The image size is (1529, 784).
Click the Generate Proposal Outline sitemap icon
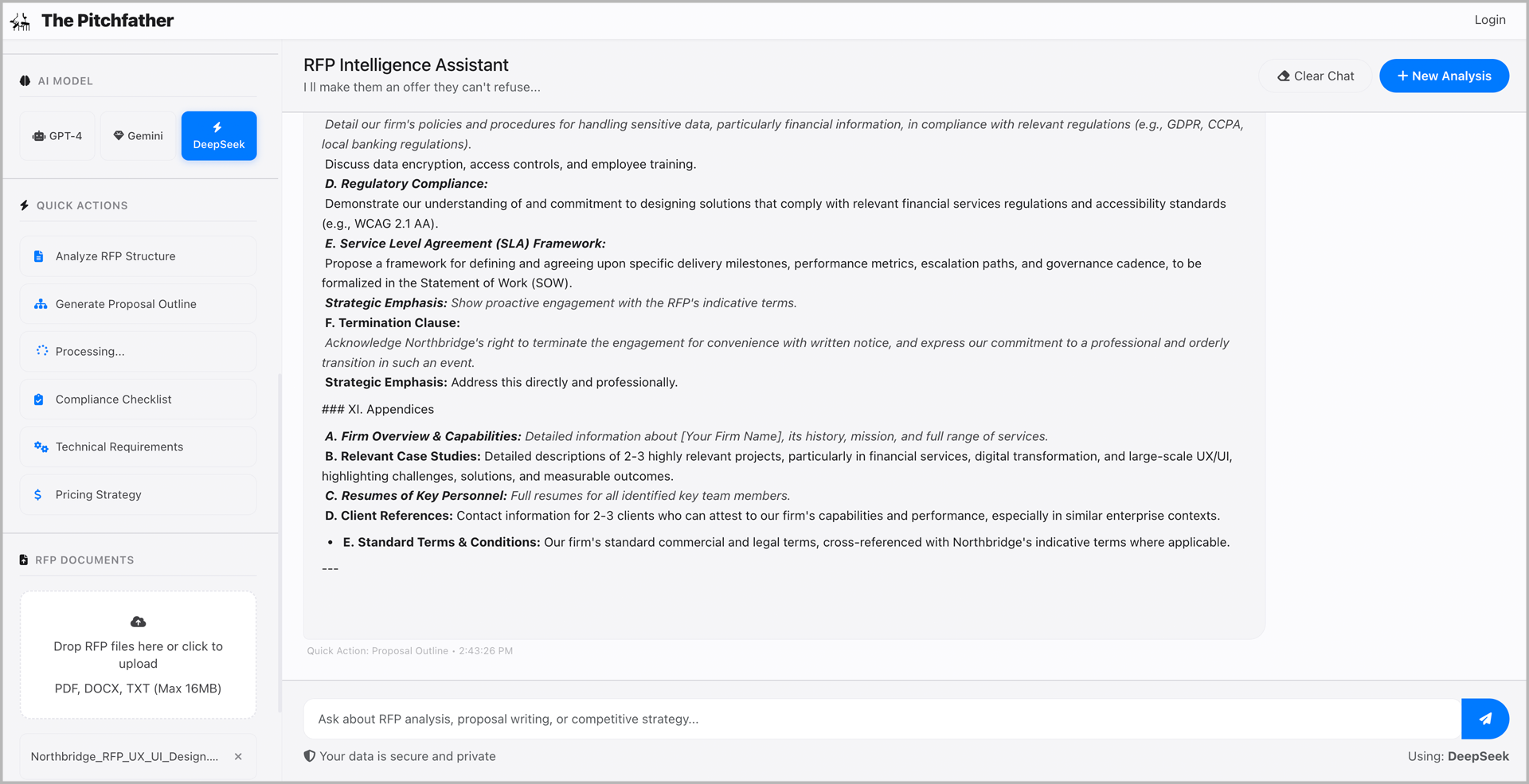pyautogui.click(x=41, y=304)
